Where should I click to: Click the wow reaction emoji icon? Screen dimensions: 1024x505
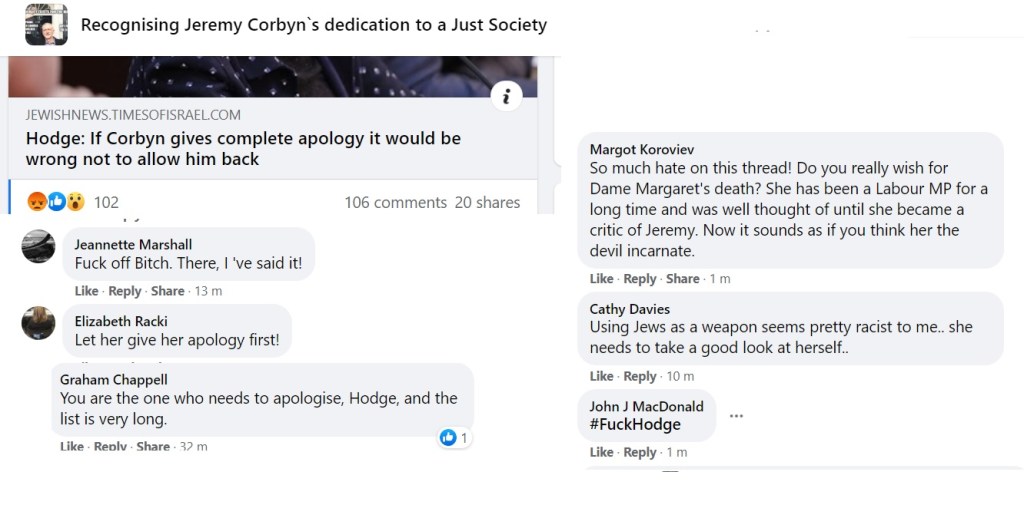75,201
